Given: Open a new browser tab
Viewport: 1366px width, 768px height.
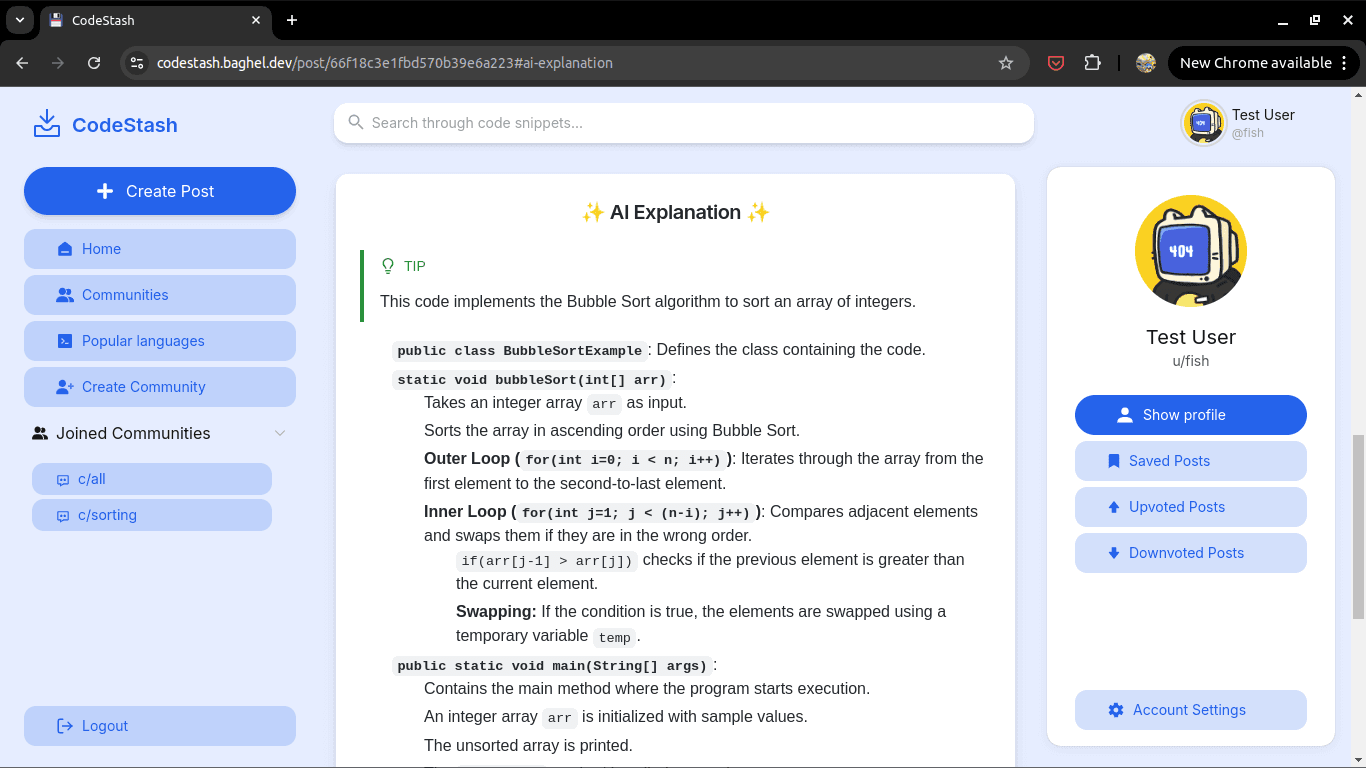Looking at the screenshot, I should pyautogui.click(x=291, y=20).
